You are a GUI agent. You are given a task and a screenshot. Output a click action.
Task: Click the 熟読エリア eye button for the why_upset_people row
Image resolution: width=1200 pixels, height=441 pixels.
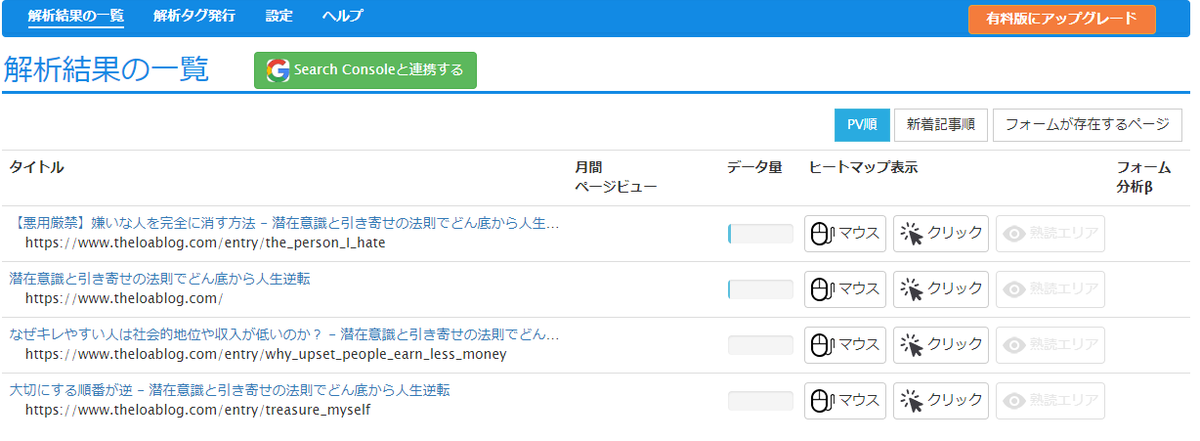coord(1050,344)
